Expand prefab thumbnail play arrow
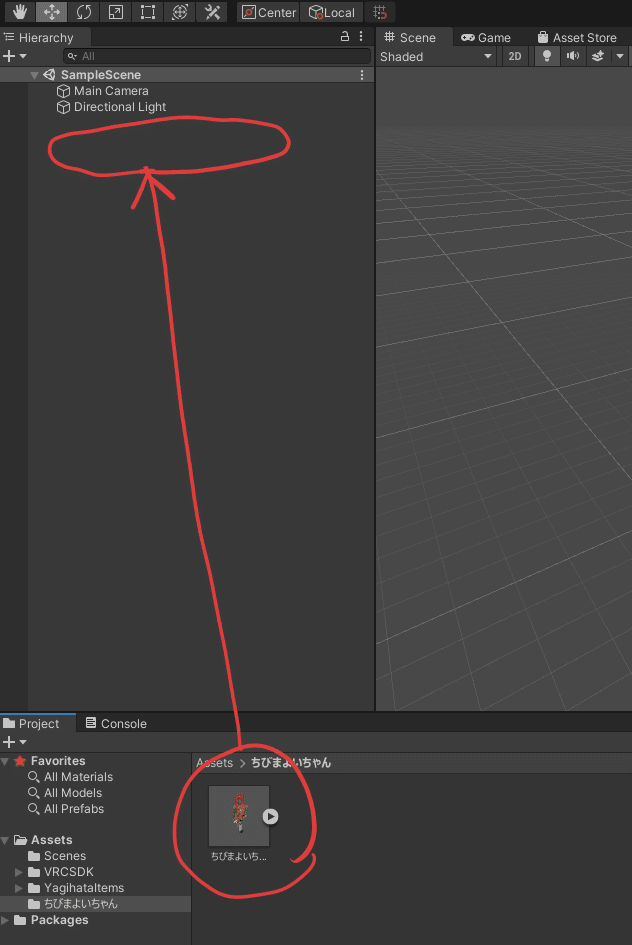This screenshot has height=945, width=632. click(x=271, y=816)
